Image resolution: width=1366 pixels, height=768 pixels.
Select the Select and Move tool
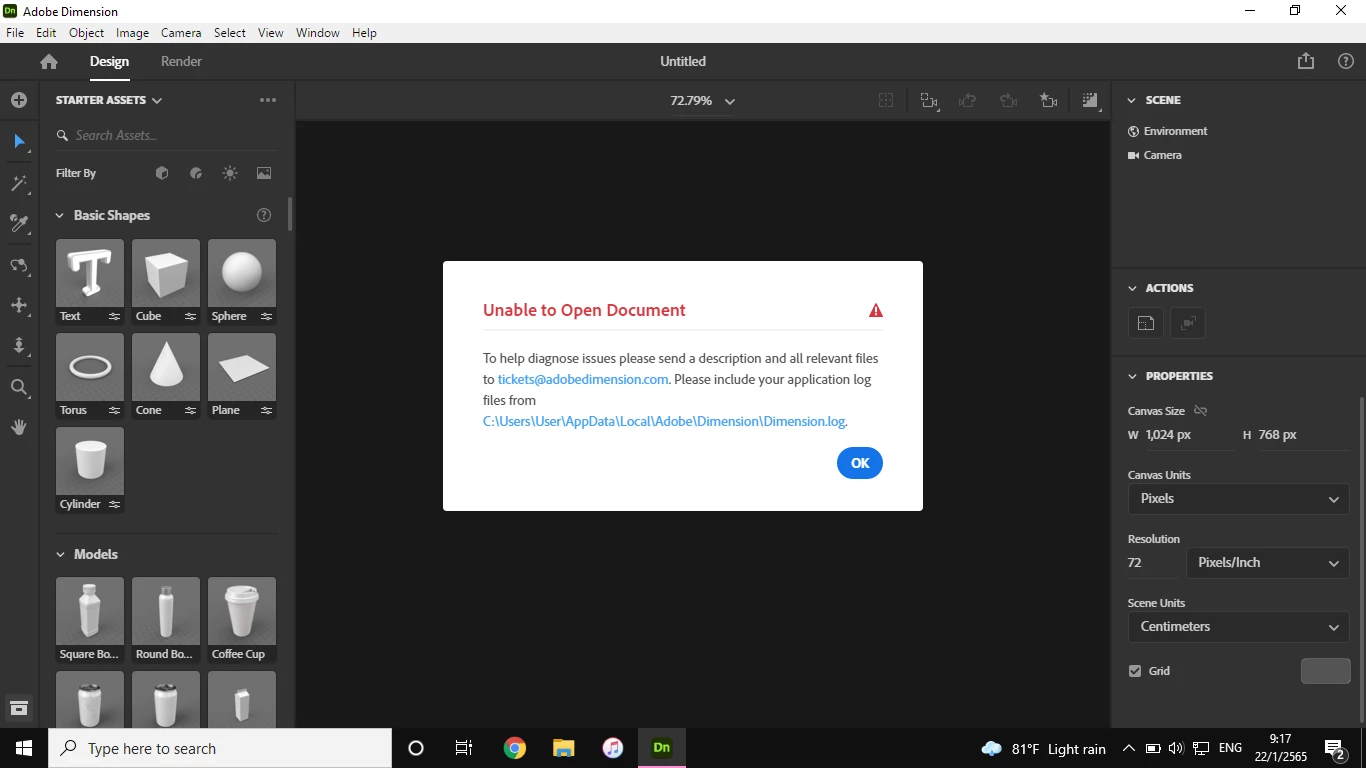[19, 142]
